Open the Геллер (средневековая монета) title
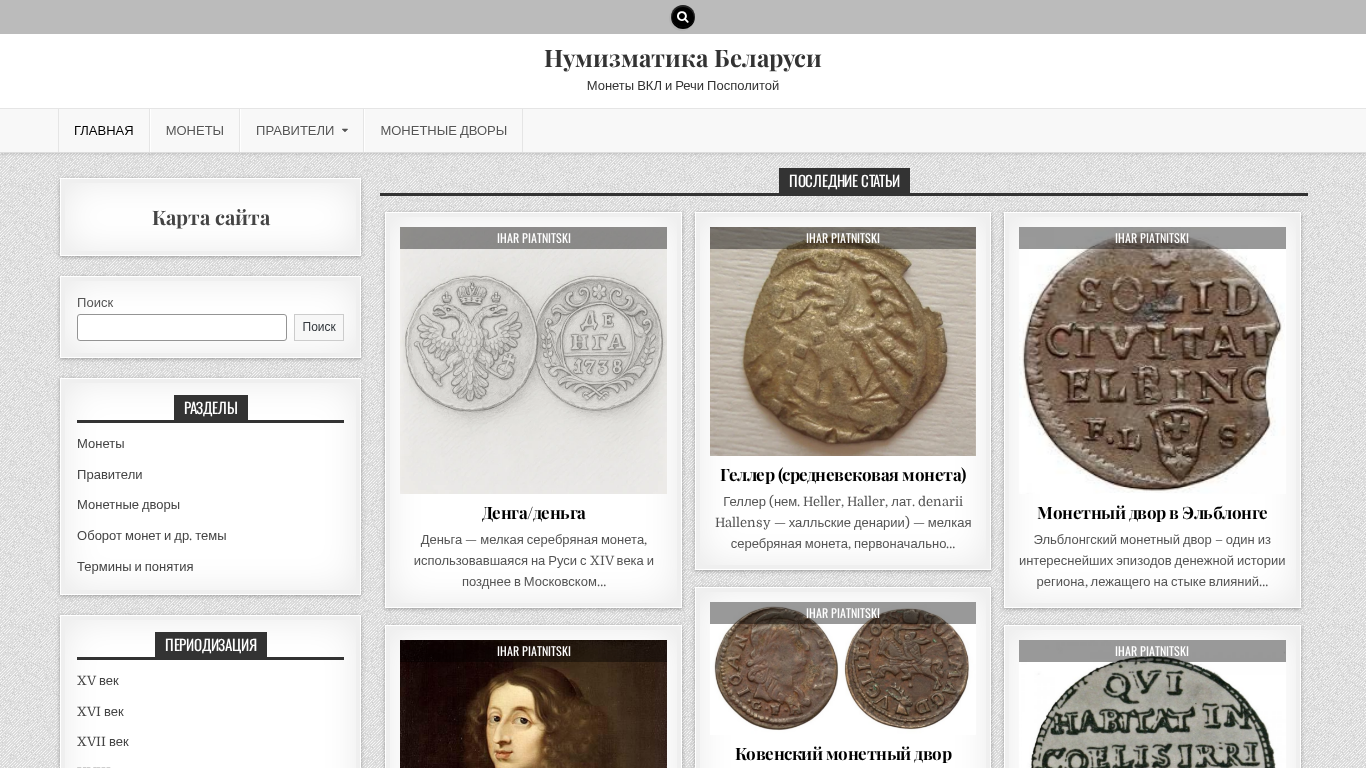 (x=843, y=474)
